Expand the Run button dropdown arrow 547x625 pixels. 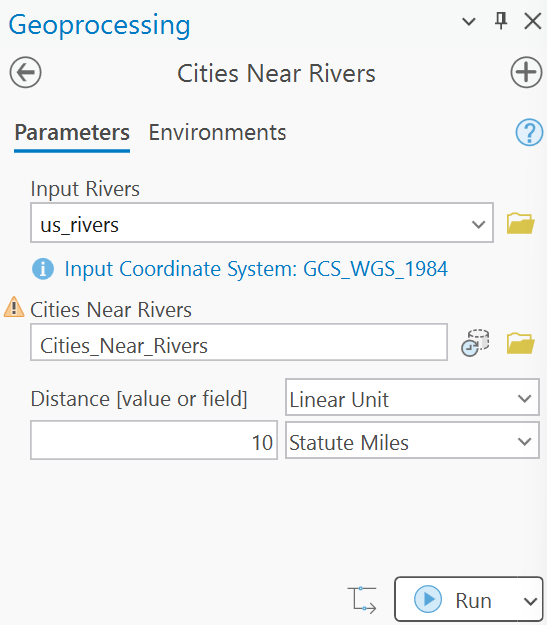click(530, 601)
